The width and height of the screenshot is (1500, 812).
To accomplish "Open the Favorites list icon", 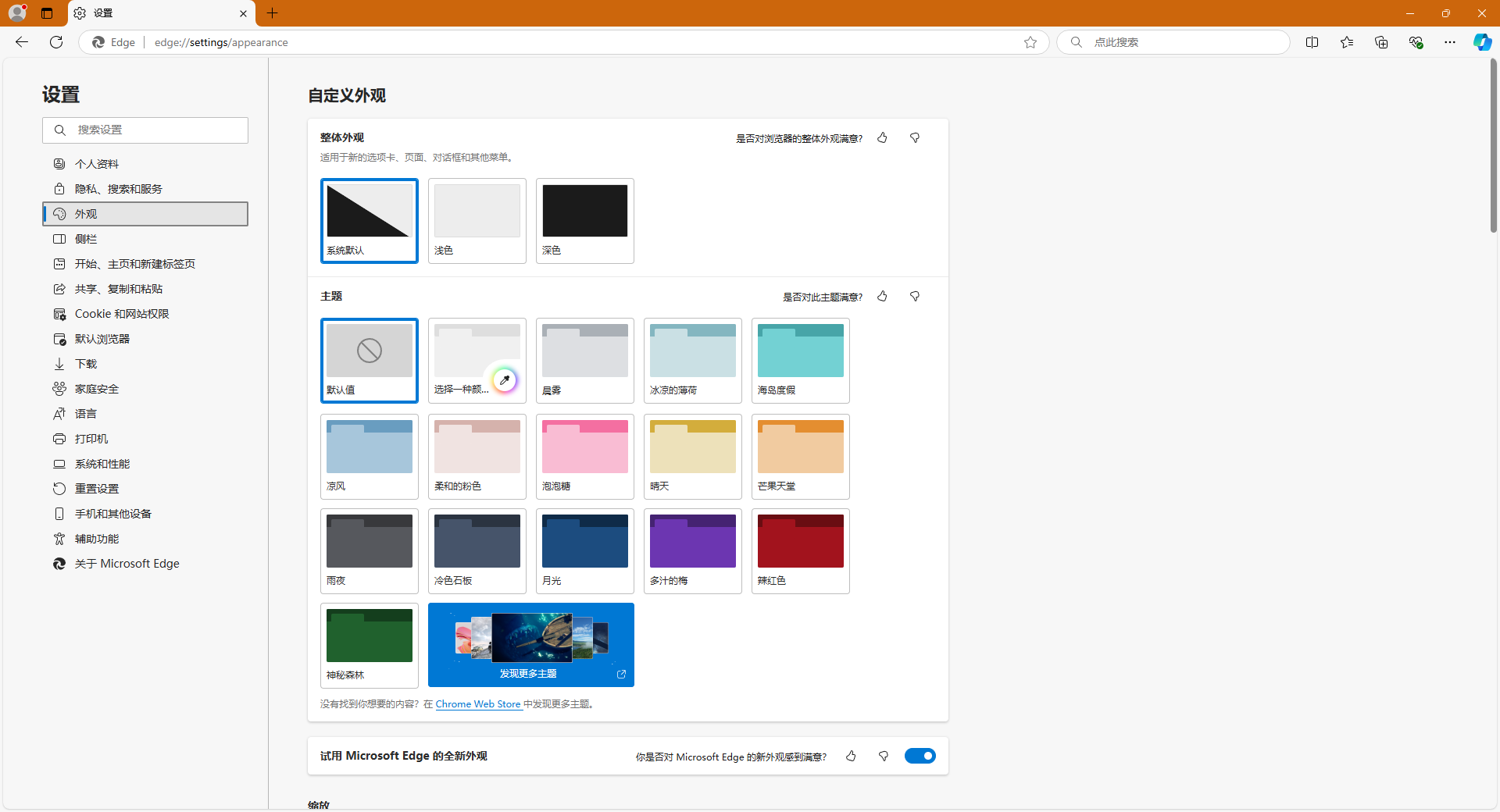I will coord(1347,42).
